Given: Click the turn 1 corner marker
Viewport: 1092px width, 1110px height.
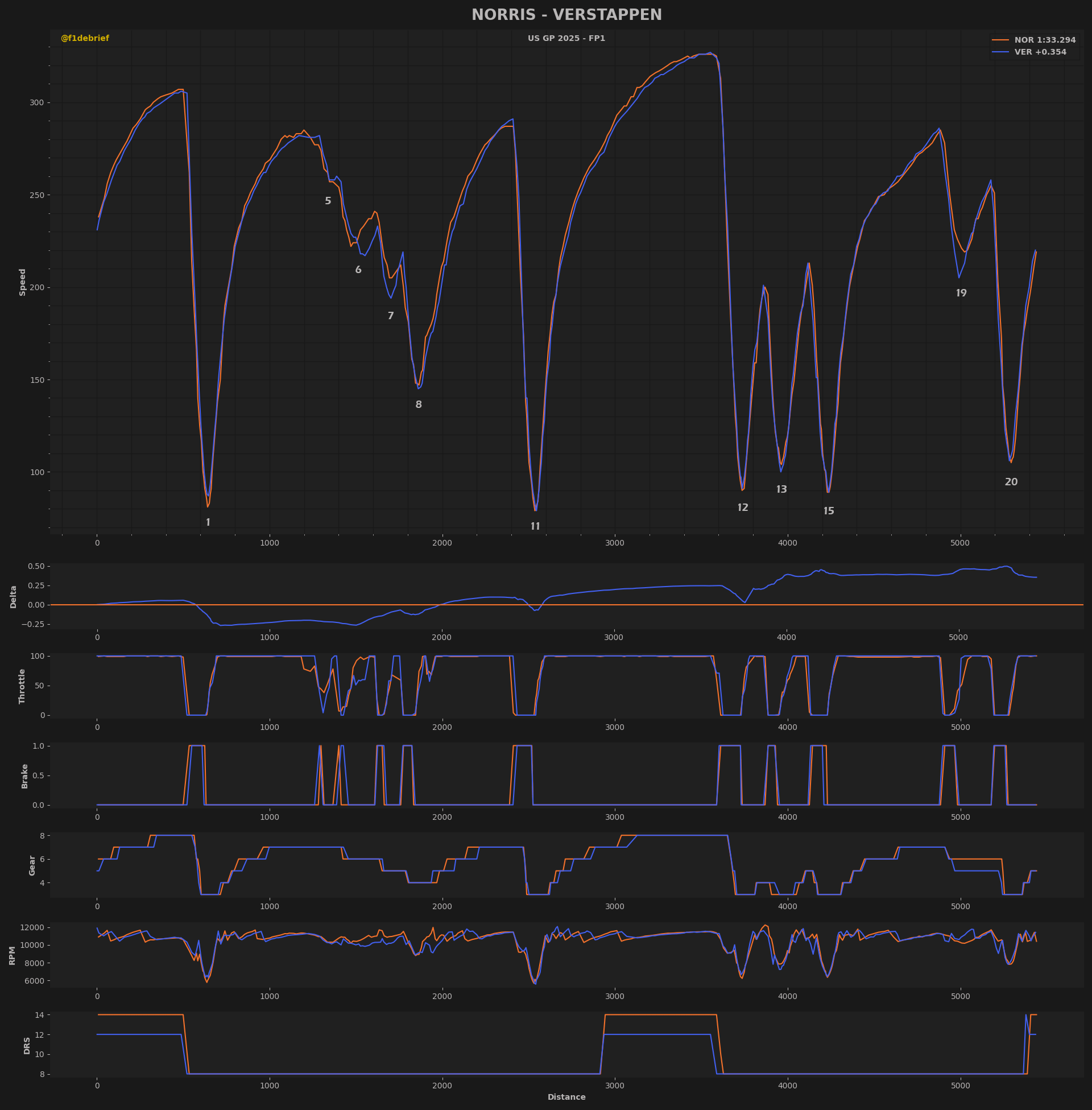Looking at the screenshot, I should point(208,523).
